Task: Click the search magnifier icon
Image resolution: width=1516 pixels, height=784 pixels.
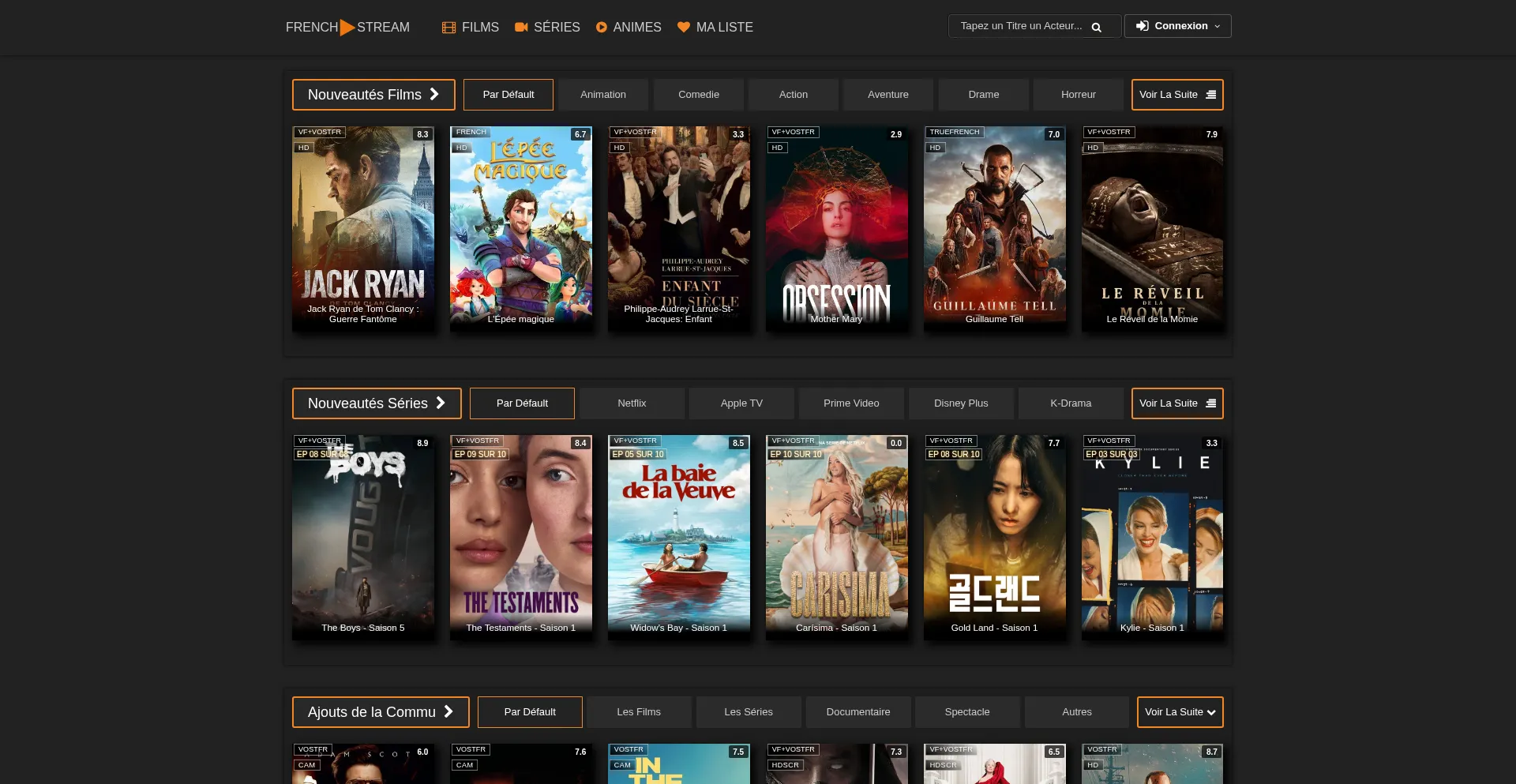Action: coord(1096,27)
